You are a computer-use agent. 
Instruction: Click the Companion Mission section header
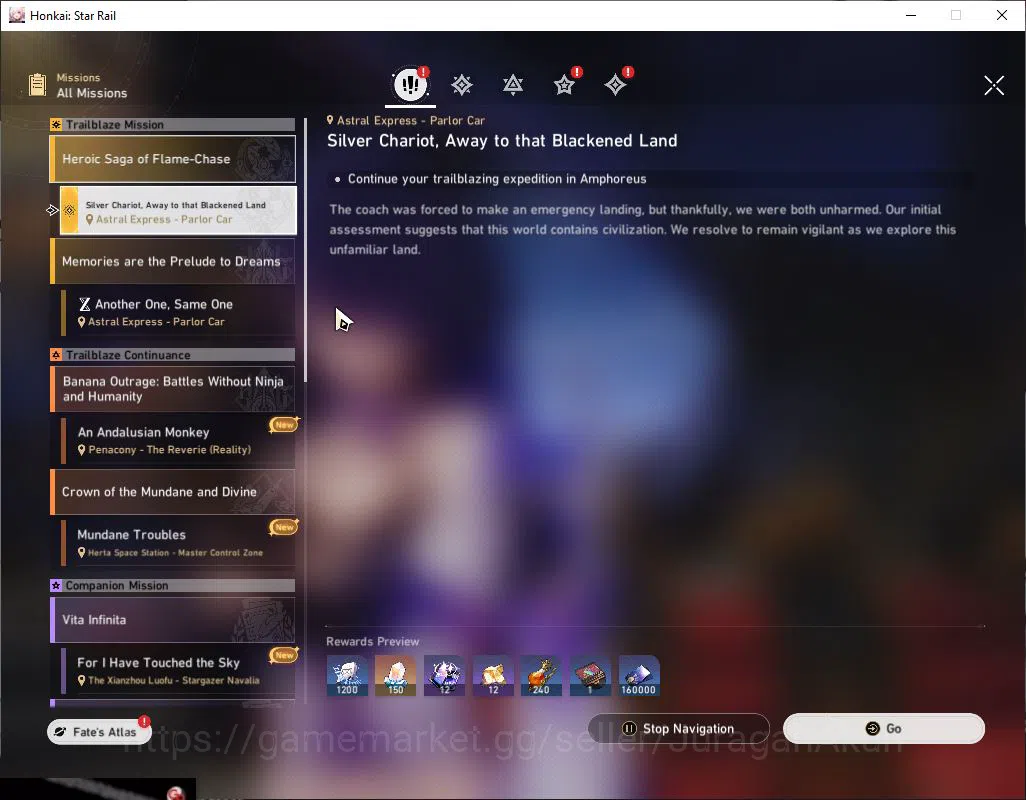173,585
